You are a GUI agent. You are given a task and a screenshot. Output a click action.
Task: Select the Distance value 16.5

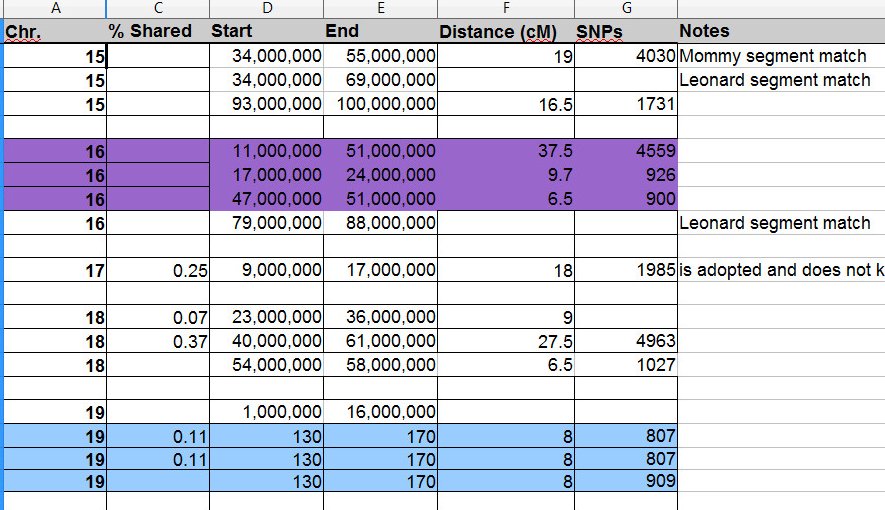click(506, 104)
